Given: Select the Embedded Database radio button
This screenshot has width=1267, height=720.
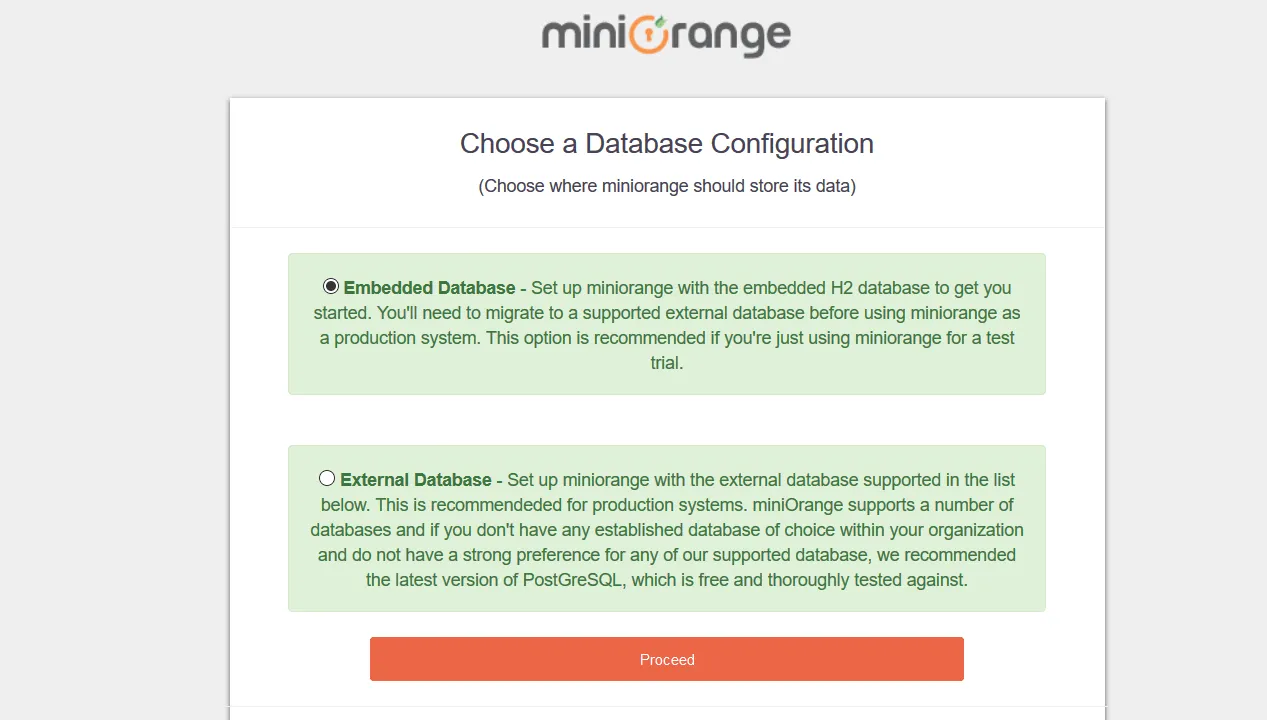Looking at the screenshot, I should [x=330, y=286].
